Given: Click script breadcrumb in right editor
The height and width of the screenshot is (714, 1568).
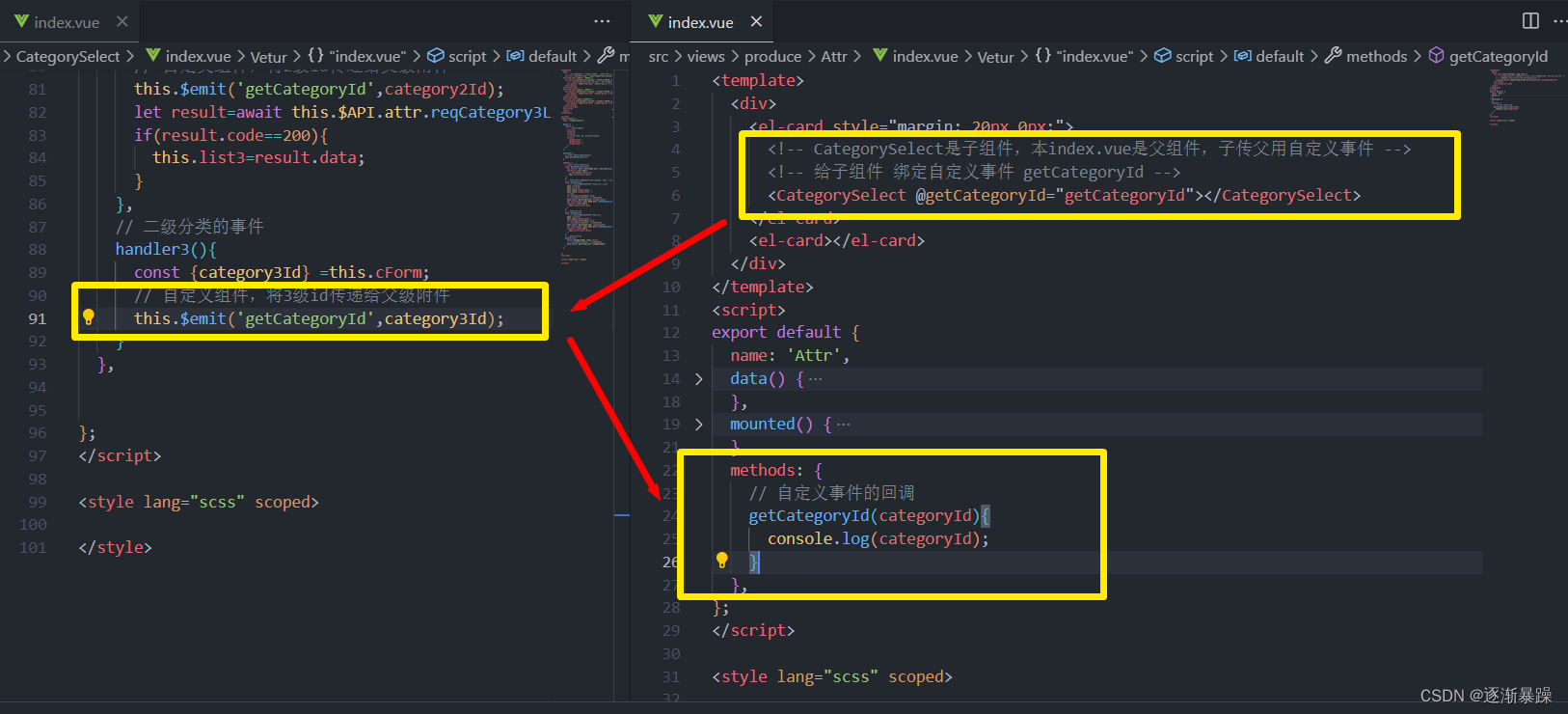Looking at the screenshot, I should click(x=1194, y=56).
